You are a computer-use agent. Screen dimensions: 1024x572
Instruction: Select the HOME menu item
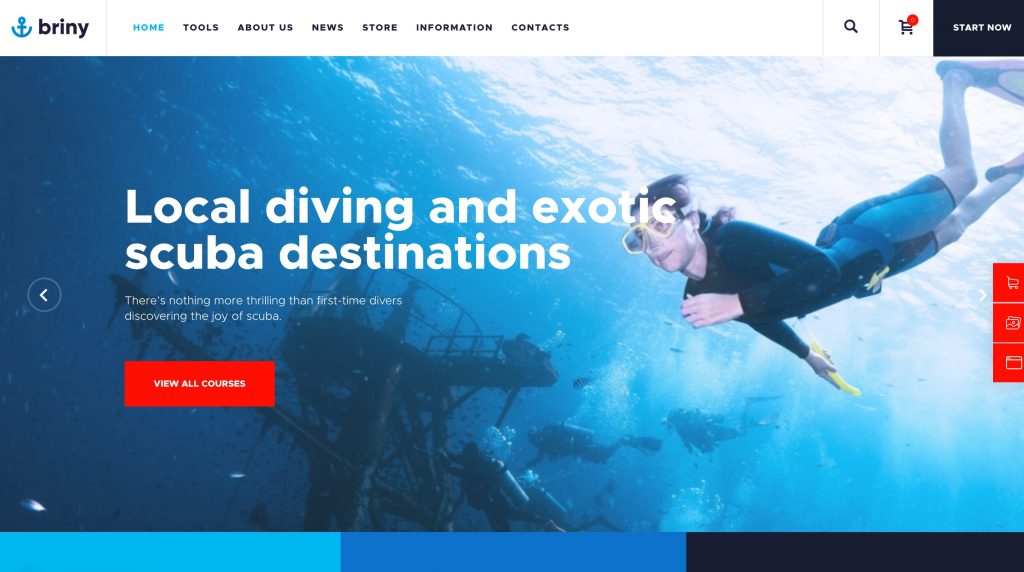[x=149, y=27]
